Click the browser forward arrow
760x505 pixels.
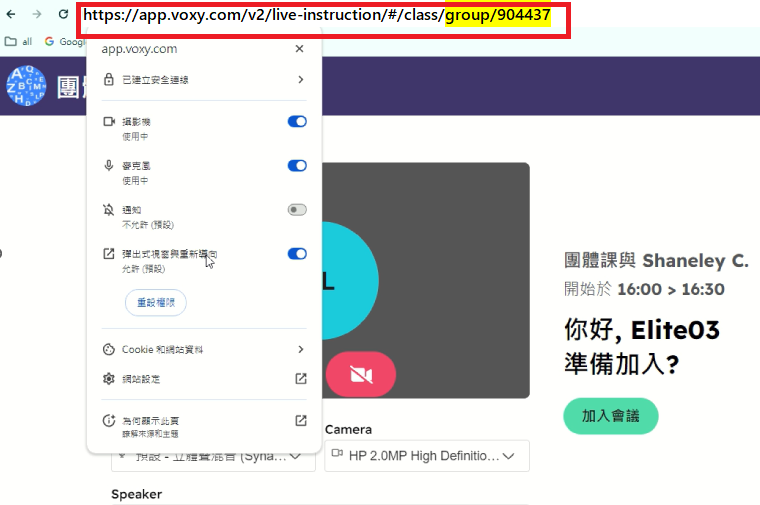tap(37, 14)
